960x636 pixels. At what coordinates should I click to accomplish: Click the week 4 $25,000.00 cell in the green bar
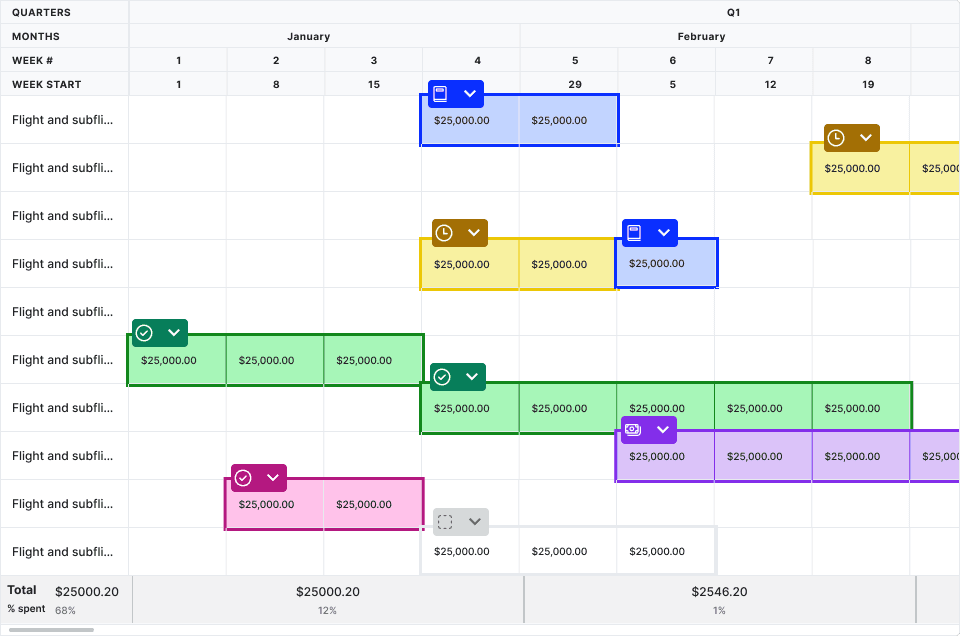point(470,408)
